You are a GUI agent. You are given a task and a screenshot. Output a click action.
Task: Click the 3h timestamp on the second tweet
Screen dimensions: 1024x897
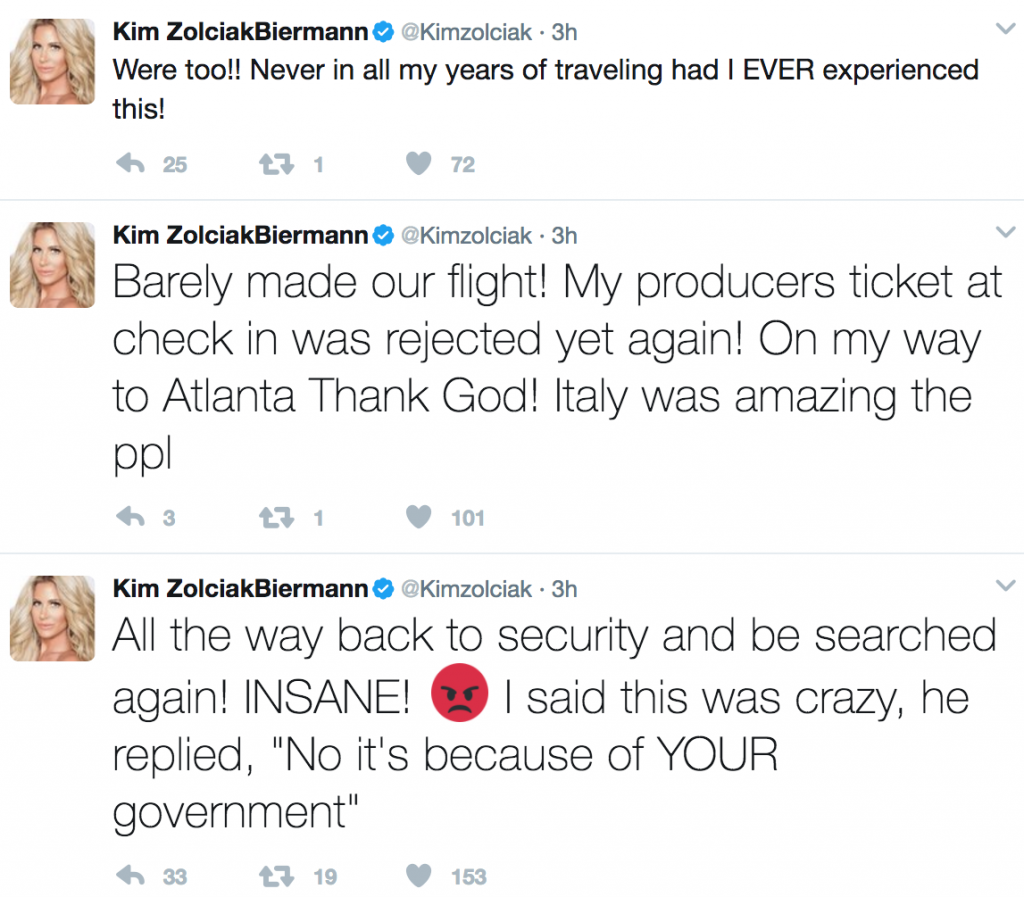pyautogui.click(x=563, y=235)
